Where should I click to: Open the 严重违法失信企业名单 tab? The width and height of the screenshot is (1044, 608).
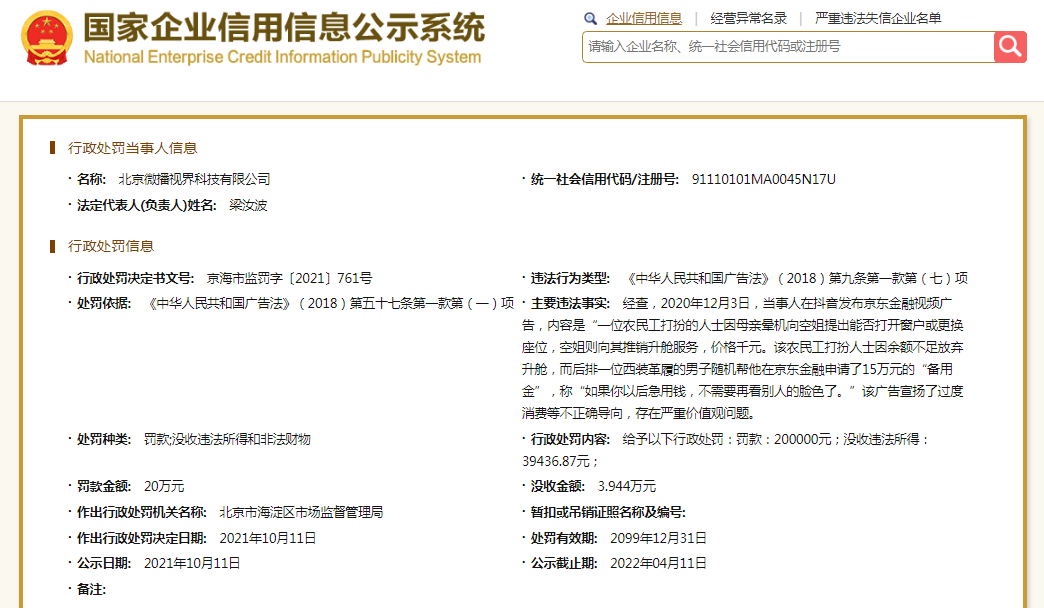878,19
